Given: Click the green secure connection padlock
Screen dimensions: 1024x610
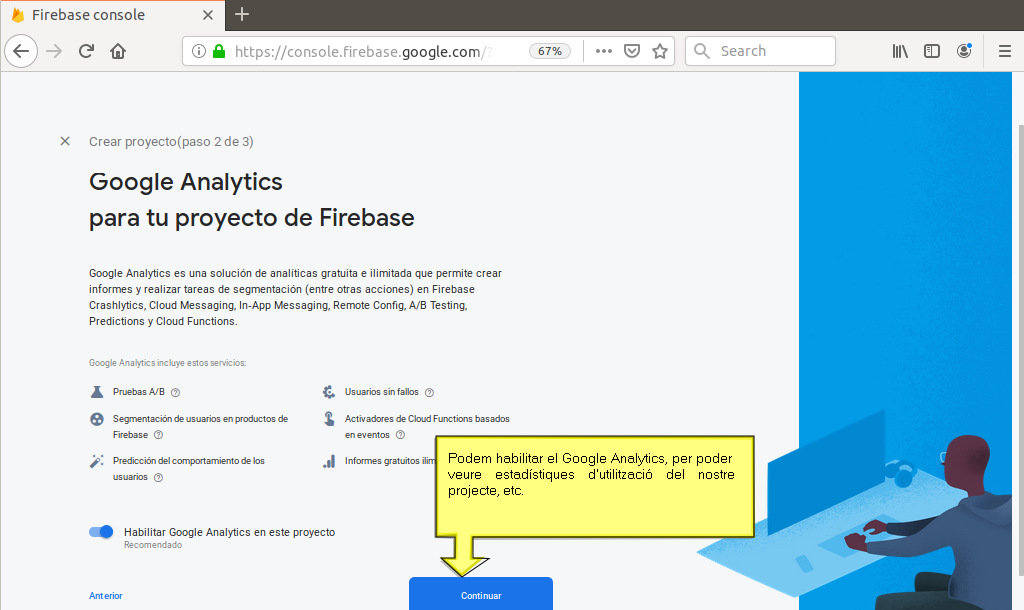Looking at the screenshot, I should click(219, 51).
